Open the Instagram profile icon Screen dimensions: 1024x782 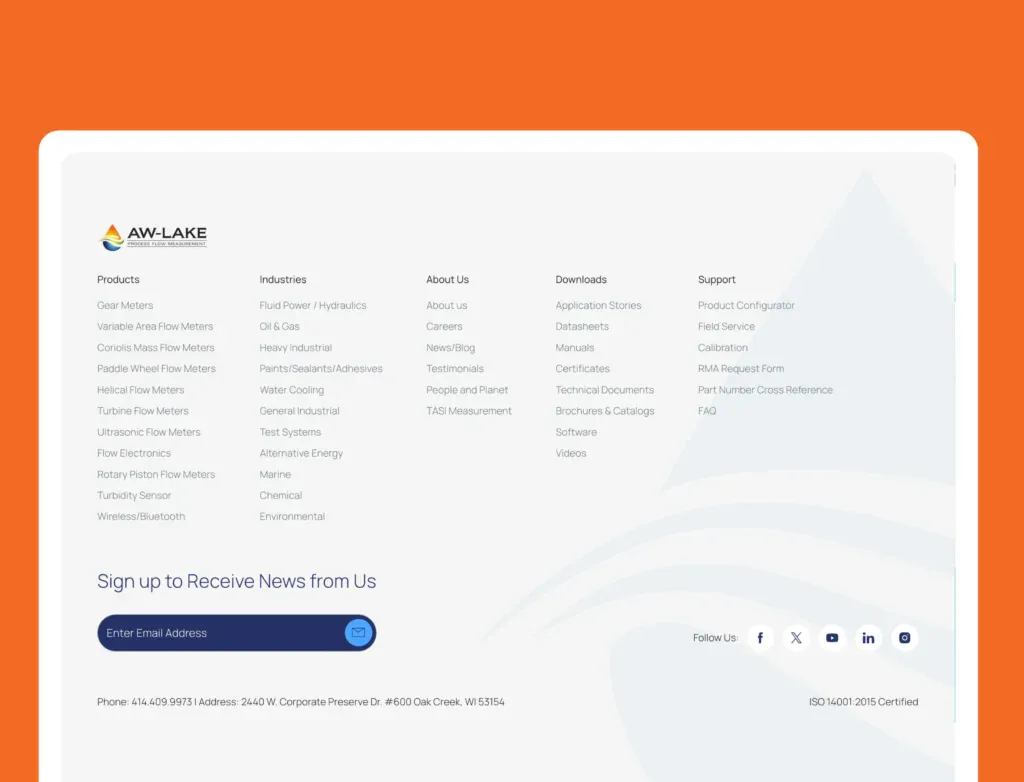pos(904,638)
